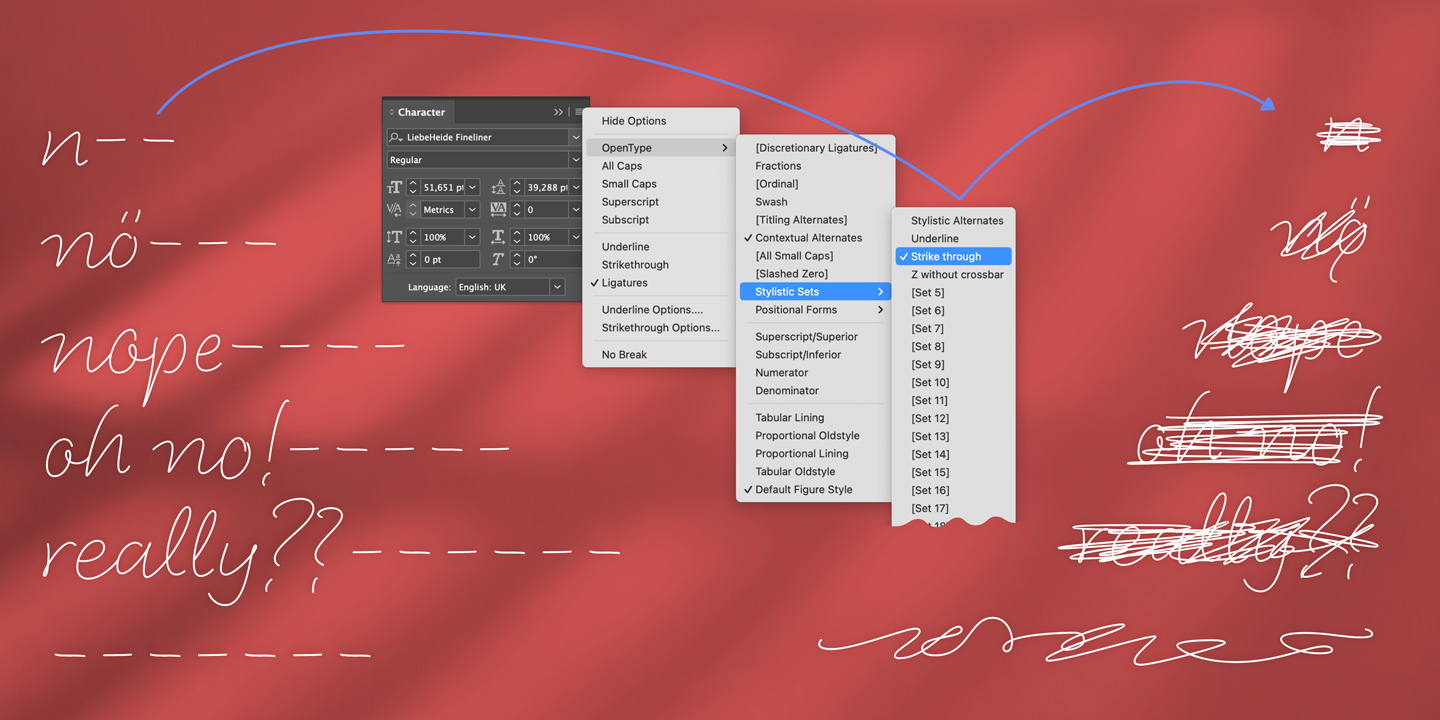1440x720 pixels.
Task: Open the OpenType submenu item
Action: click(660, 148)
